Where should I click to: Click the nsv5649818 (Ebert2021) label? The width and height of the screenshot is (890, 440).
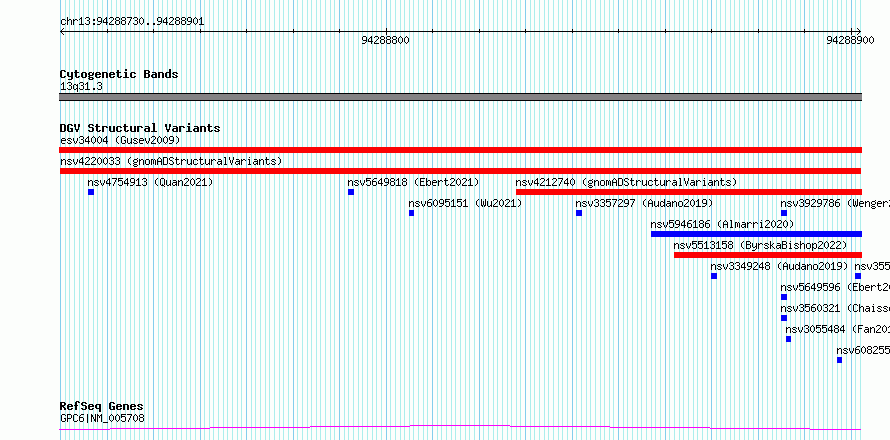pyautogui.click(x=413, y=182)
